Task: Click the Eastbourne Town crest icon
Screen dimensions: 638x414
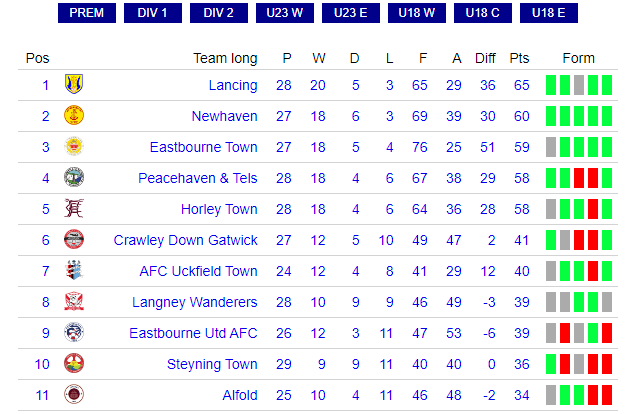Action: coord(74,146)
